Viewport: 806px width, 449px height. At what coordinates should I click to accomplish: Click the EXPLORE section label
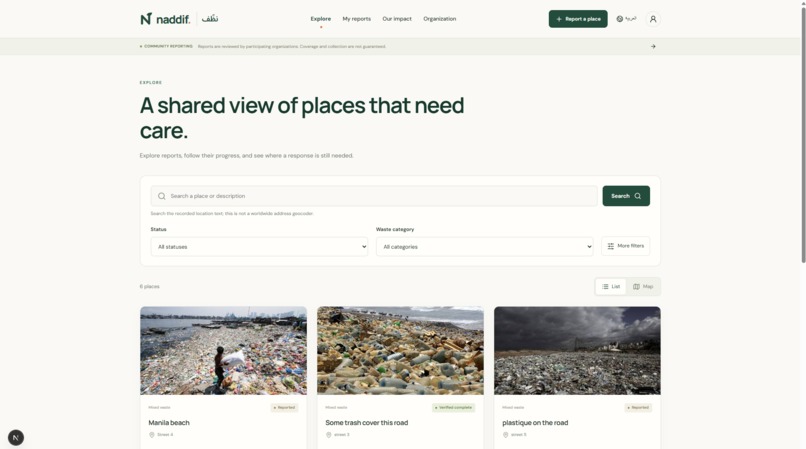tap(151, 82)
